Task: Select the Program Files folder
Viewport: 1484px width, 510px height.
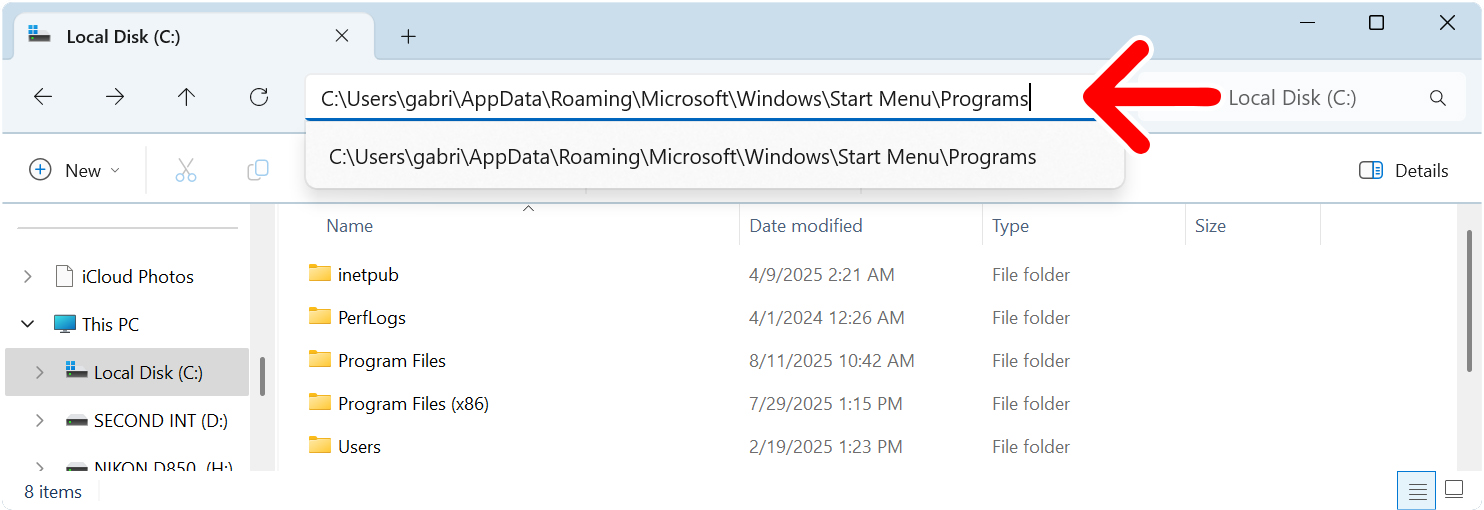Action: tap(391, 361)
